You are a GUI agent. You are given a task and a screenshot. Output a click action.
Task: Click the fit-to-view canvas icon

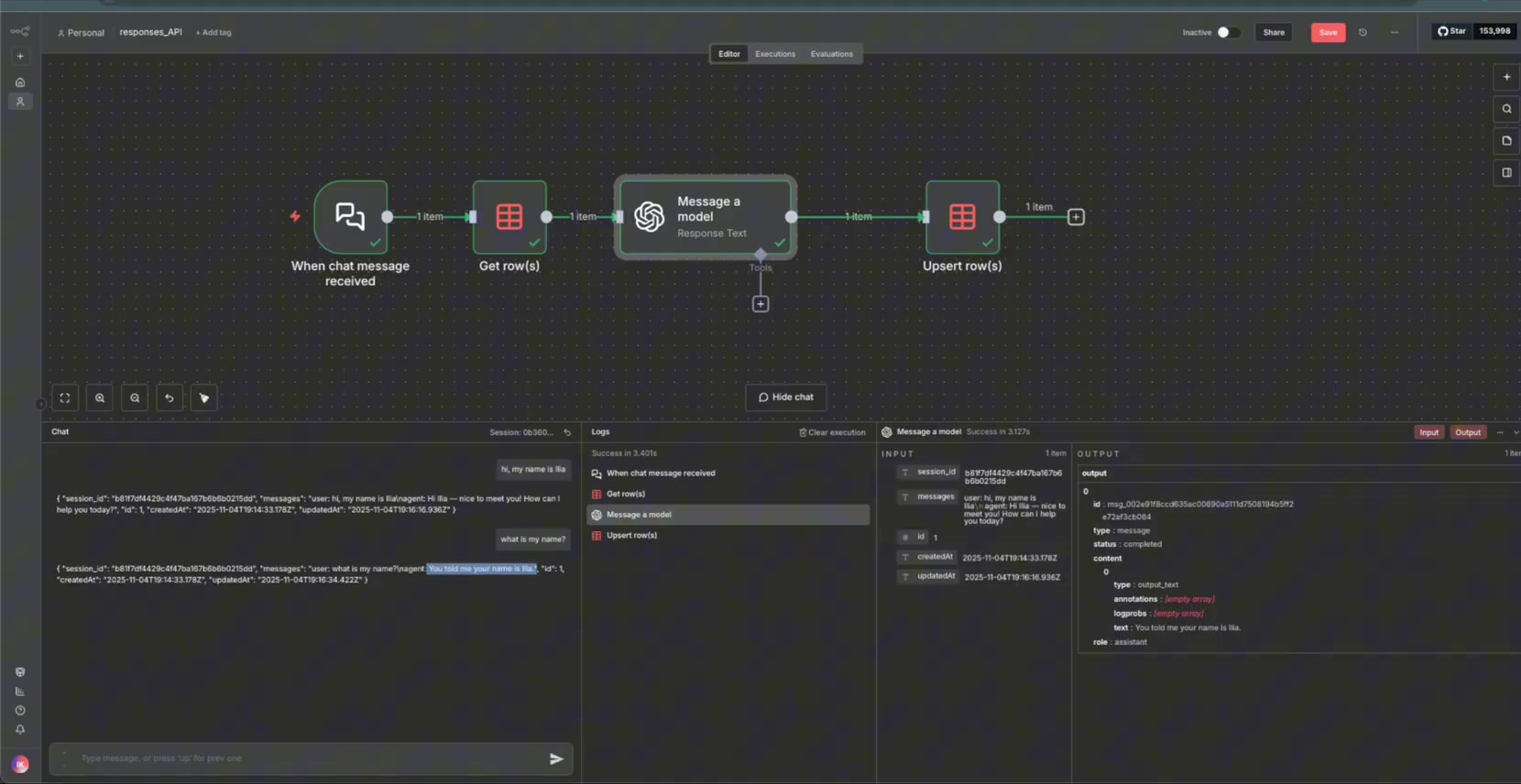tap(65, 397)
